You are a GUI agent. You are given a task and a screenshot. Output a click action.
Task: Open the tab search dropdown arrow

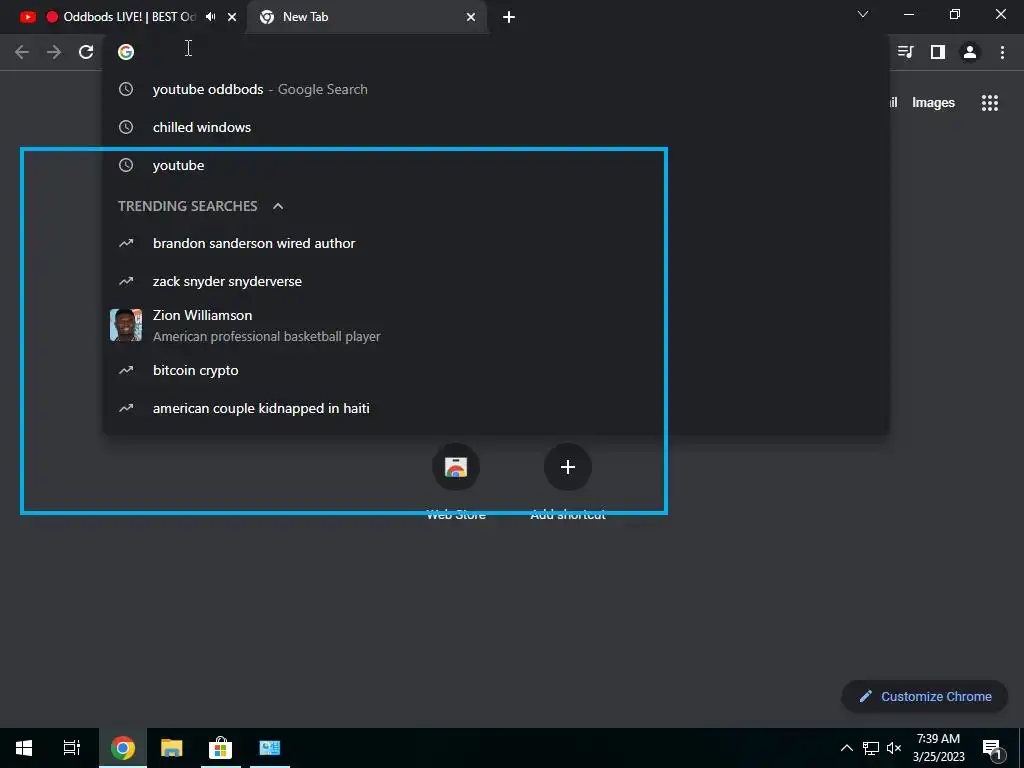click(x=863, y=14)
